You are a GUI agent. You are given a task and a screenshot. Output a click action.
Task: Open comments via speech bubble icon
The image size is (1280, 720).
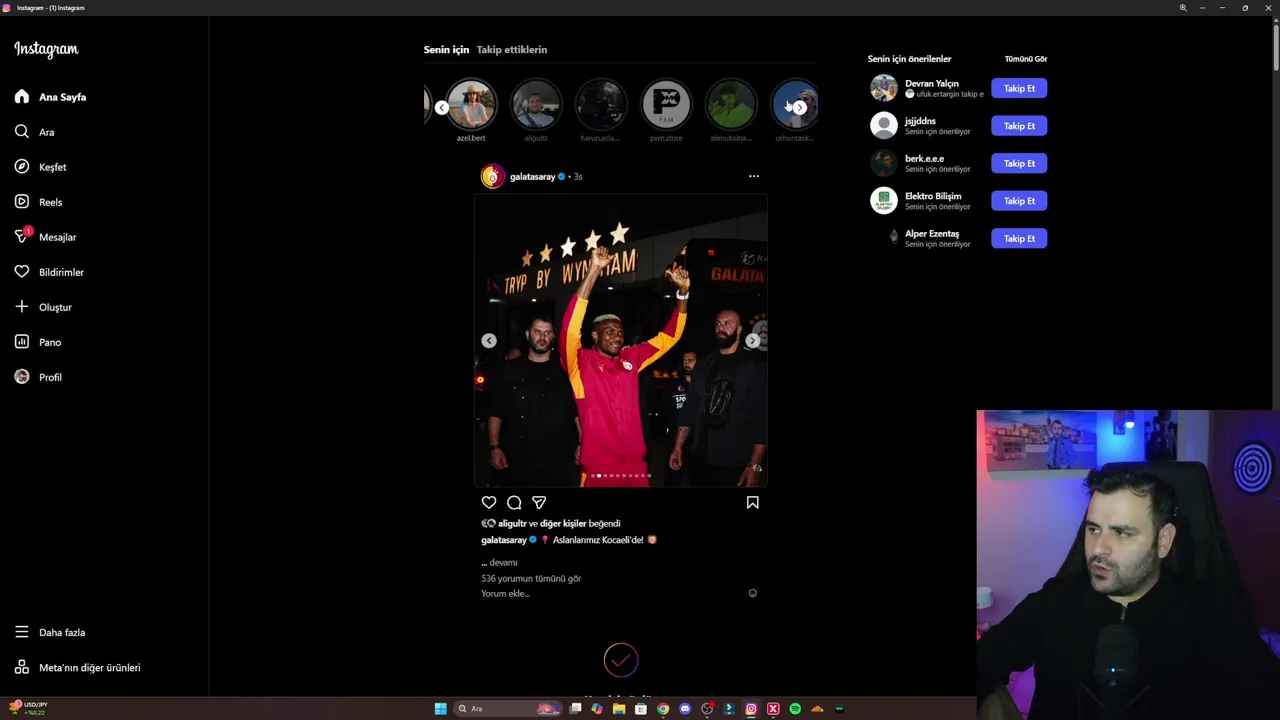click(514, 503)
